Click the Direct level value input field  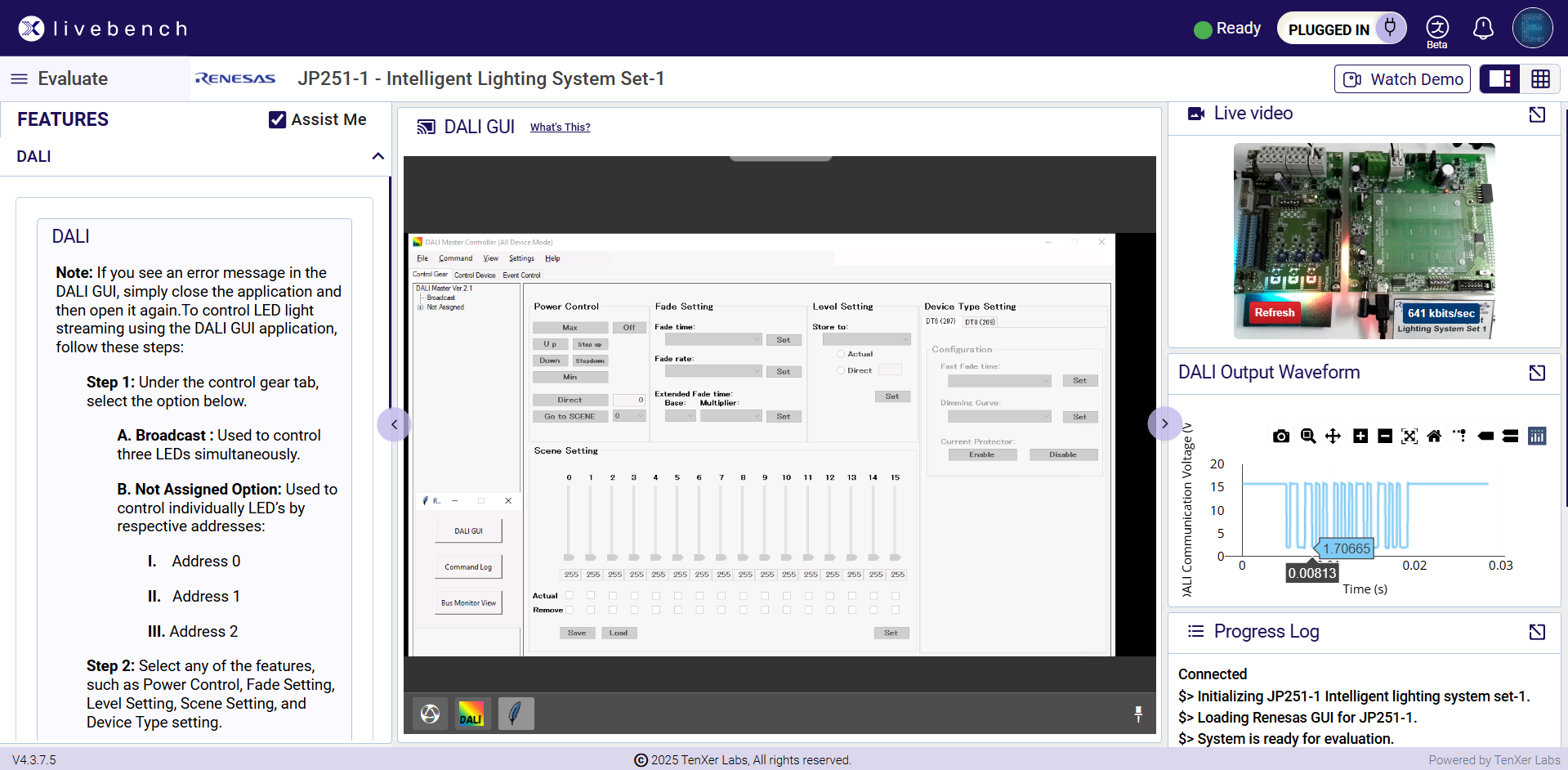point(629,400)
